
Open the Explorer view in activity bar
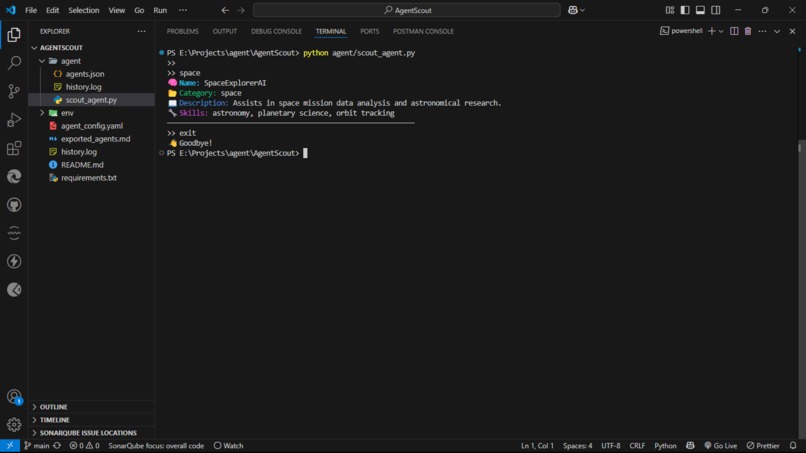tap(14, 34)
